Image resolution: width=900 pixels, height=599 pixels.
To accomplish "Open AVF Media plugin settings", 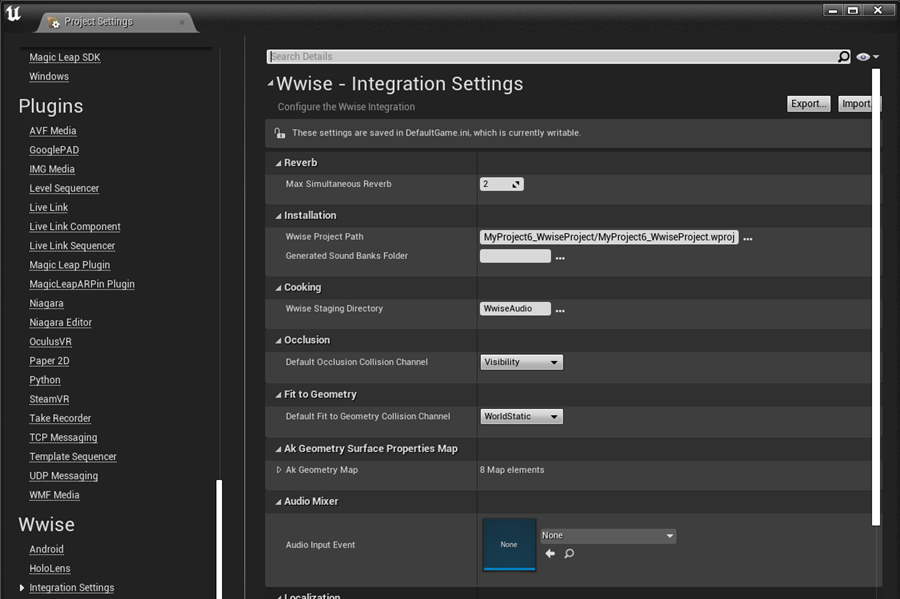I will (53, 131).
